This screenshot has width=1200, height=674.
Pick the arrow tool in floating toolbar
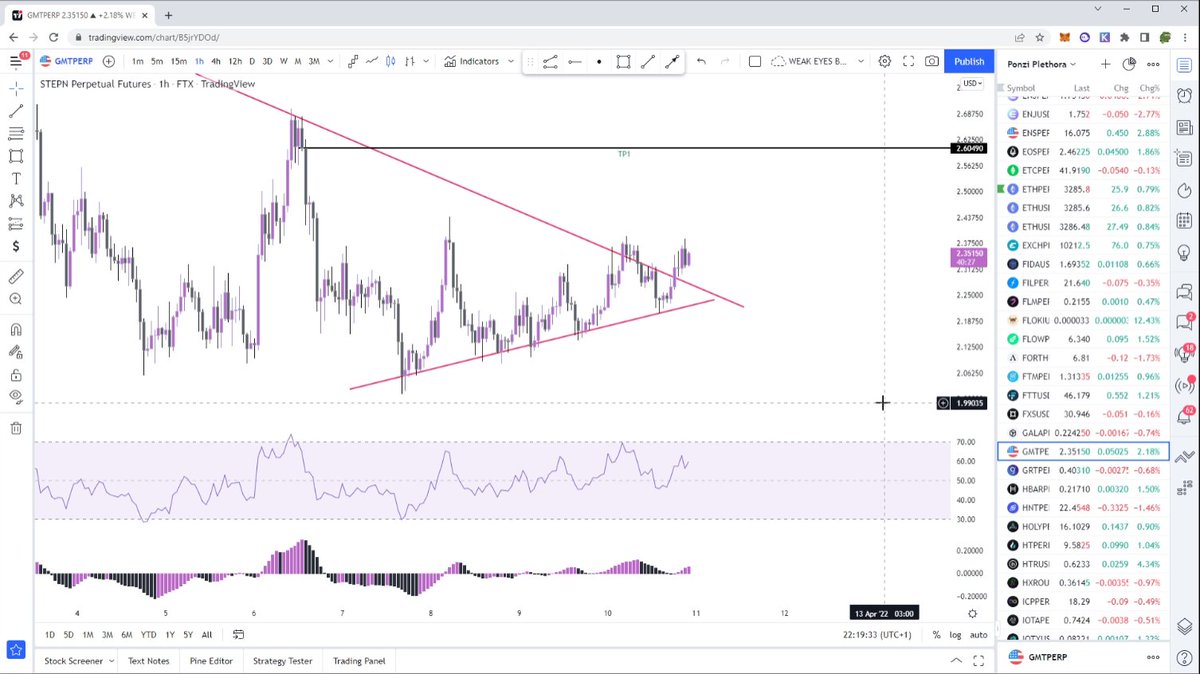click(672, 61)
